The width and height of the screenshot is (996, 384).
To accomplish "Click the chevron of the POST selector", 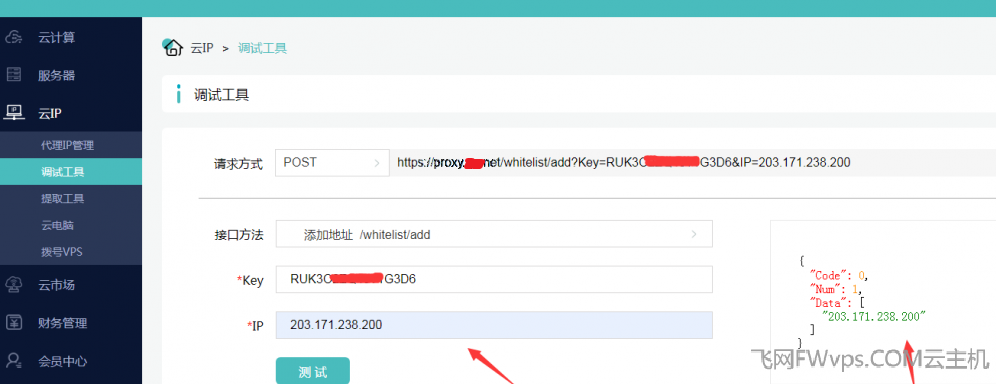I will [377, 163].
